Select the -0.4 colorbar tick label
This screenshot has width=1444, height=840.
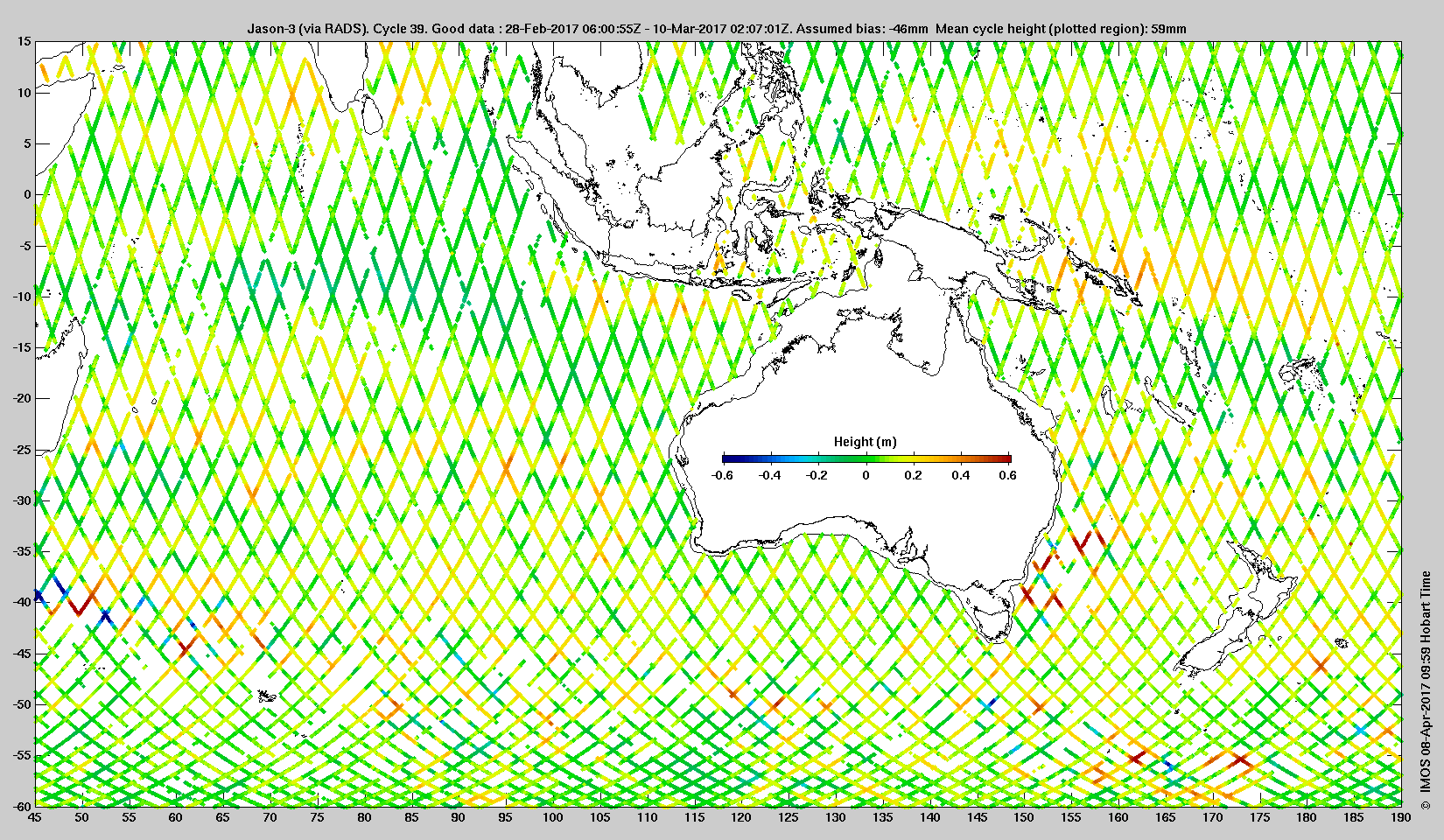[770, 476]
